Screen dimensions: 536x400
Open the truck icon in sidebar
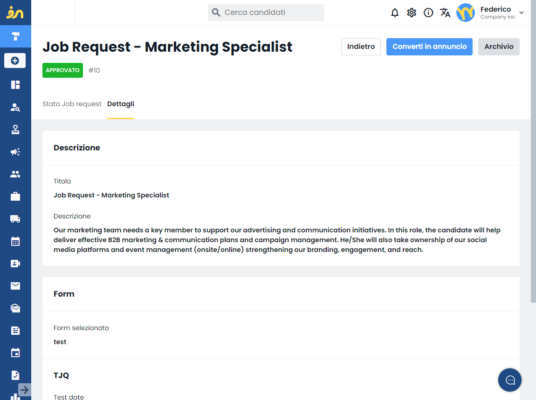coord(15,219)
